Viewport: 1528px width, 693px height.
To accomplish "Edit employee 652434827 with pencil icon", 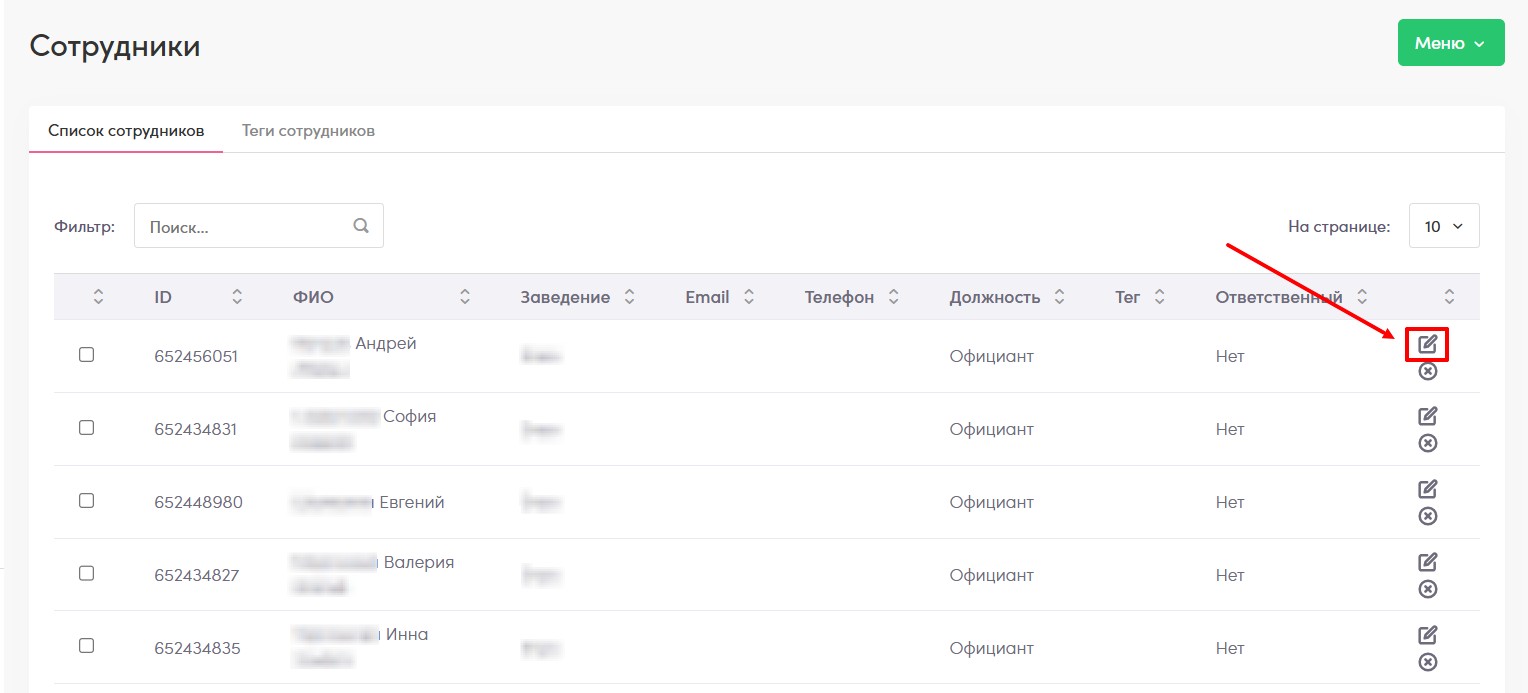I will click(x=1428, y=562).
